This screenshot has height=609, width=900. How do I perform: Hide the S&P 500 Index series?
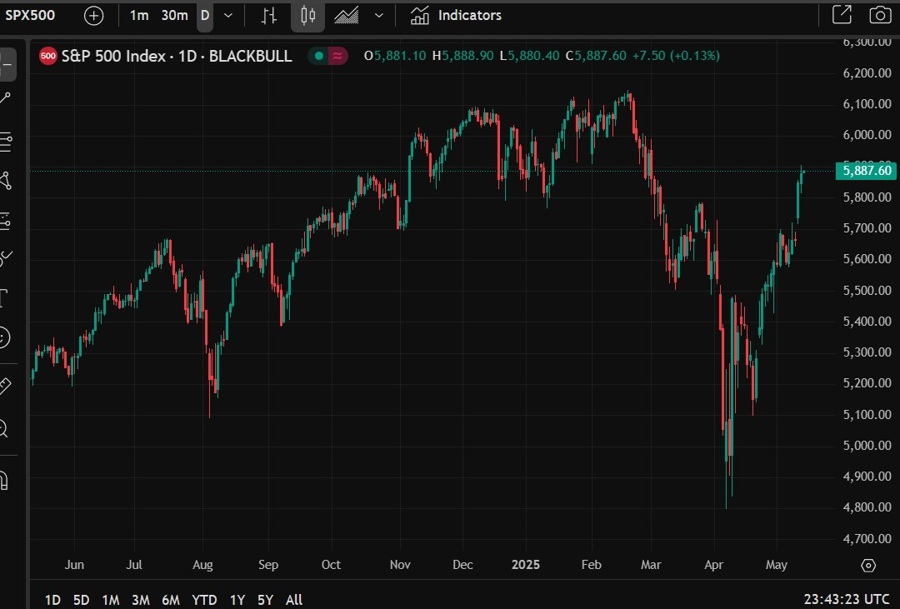point(319,57)
